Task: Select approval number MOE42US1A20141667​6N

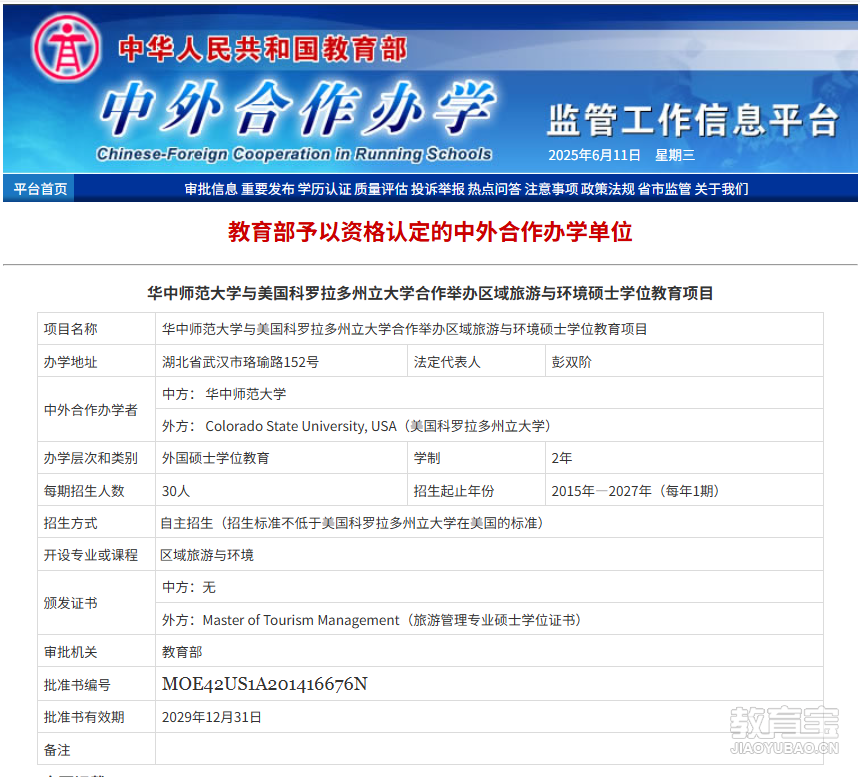Action: (264, 684)
